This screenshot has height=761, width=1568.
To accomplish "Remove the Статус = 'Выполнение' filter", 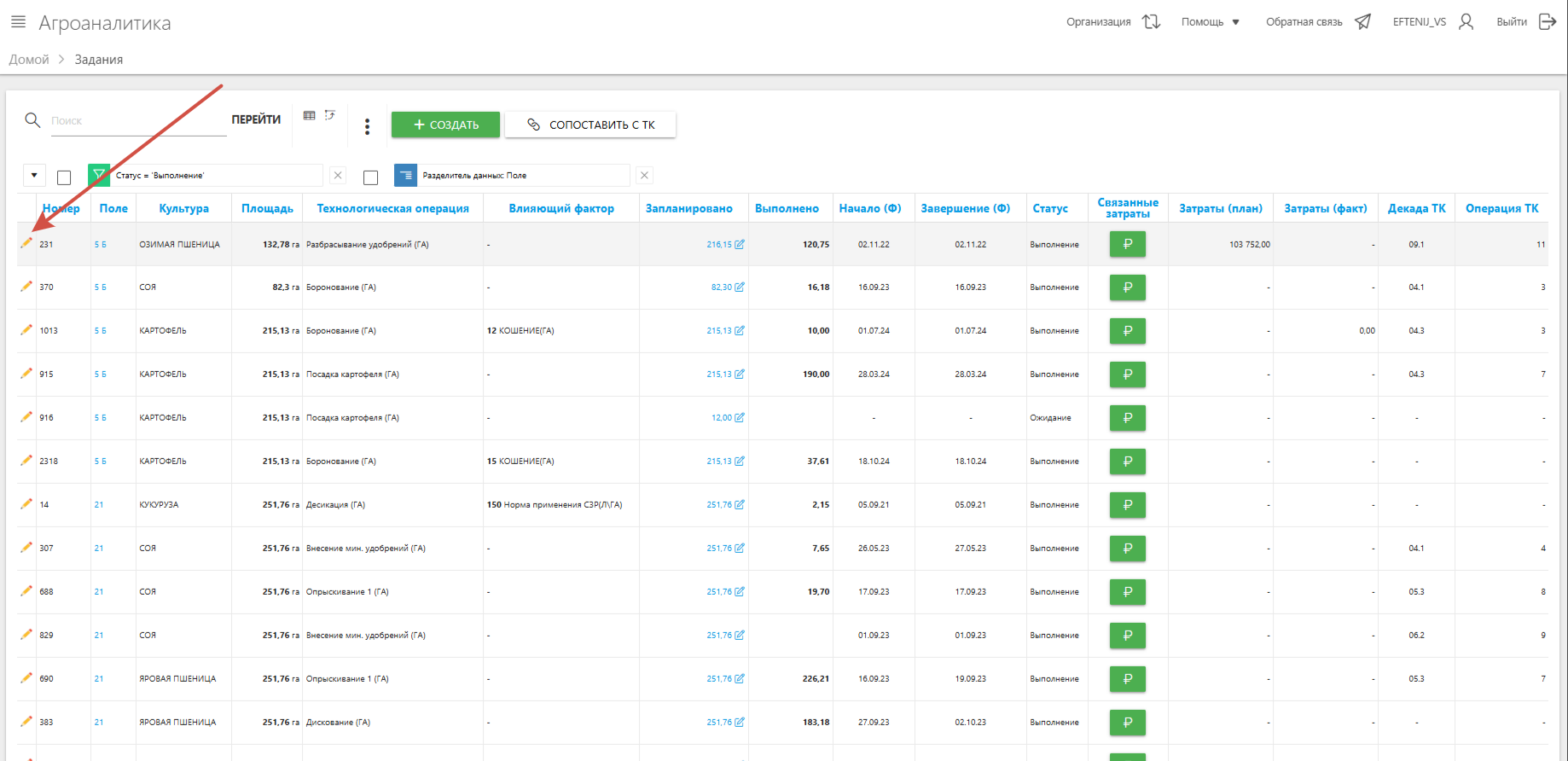I will tap(338, 175).
